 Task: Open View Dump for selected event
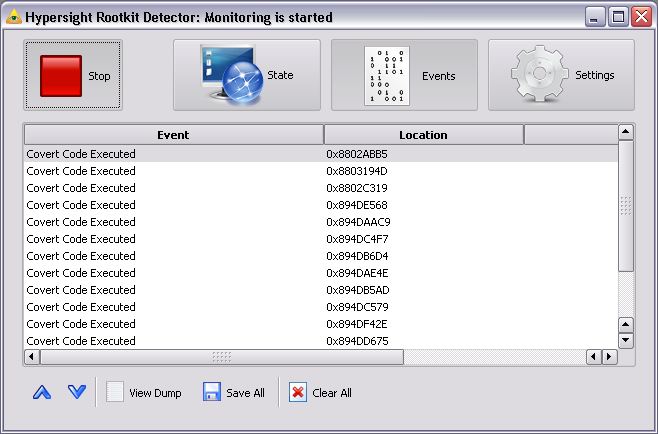(x=144, y=392)
